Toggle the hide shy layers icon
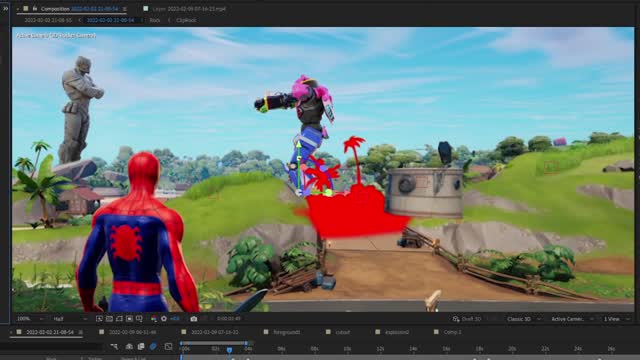Screen dimensions: 640x360 tap(129, 347)
